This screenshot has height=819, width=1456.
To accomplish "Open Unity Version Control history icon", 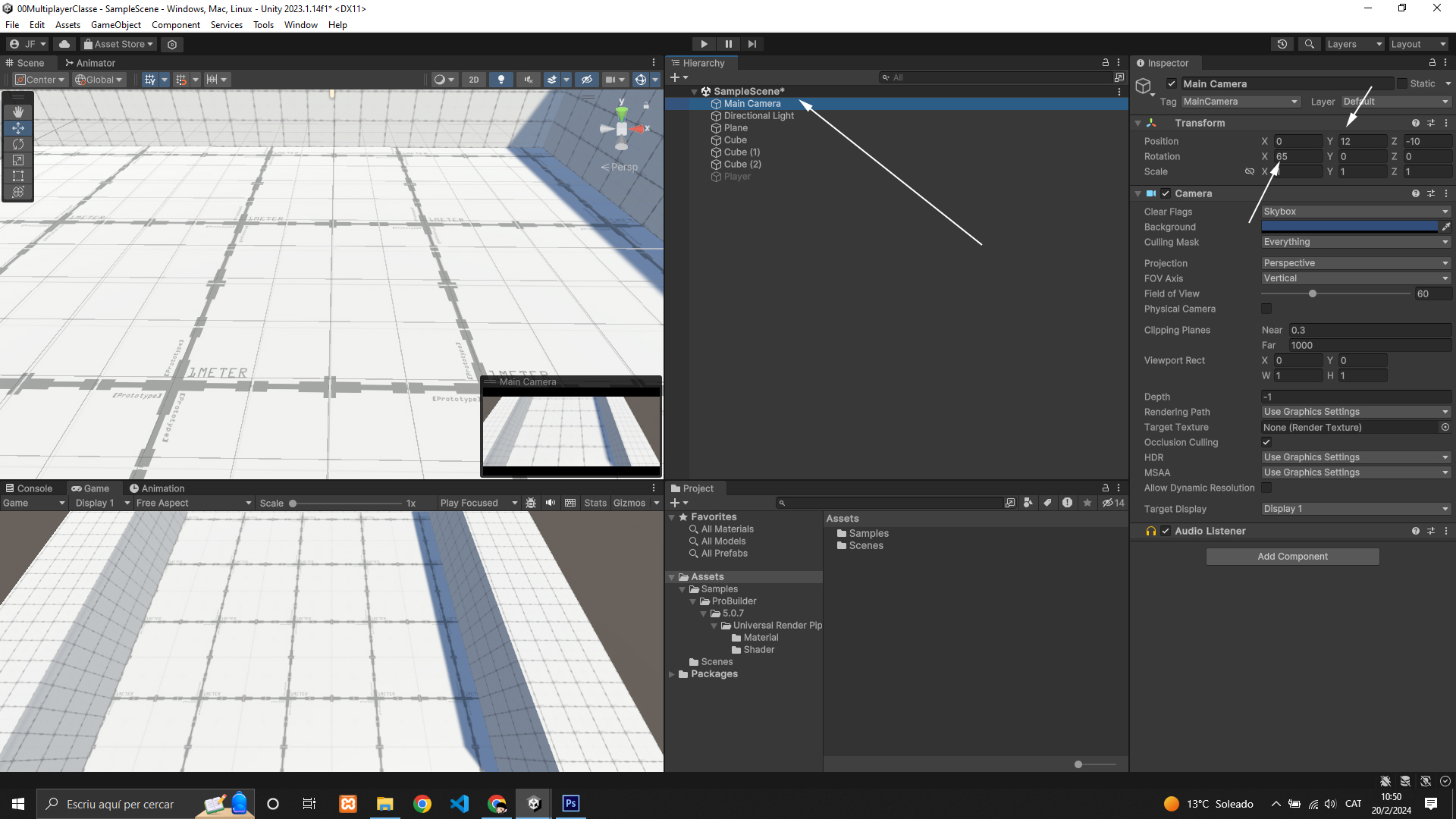I will pos(1282,44).
